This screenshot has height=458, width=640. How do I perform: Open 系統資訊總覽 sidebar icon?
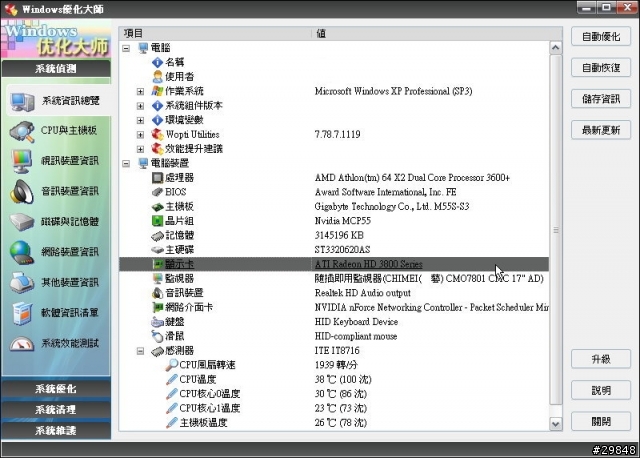click(22, 102)
